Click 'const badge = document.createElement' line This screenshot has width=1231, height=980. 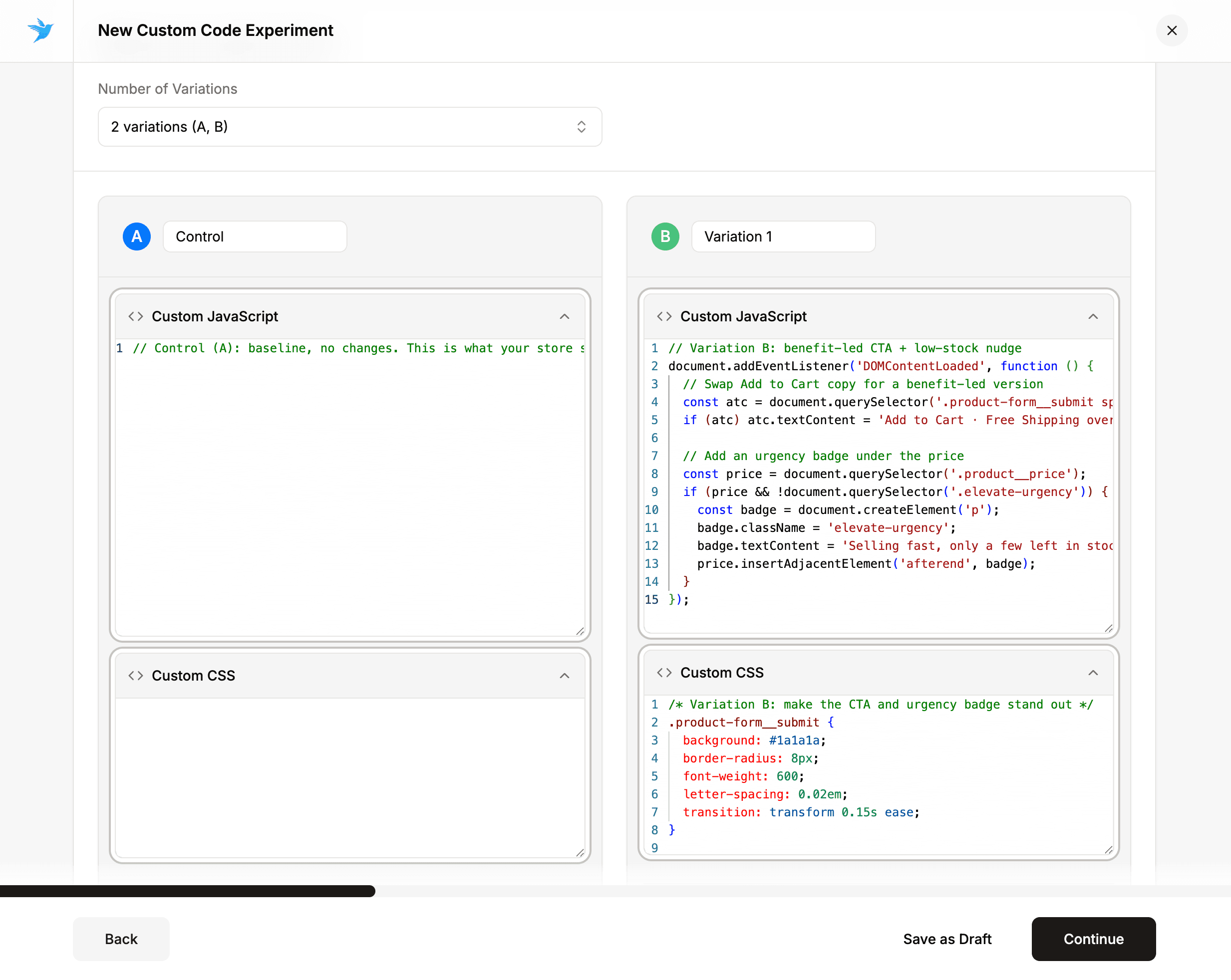tap(848, 509)
